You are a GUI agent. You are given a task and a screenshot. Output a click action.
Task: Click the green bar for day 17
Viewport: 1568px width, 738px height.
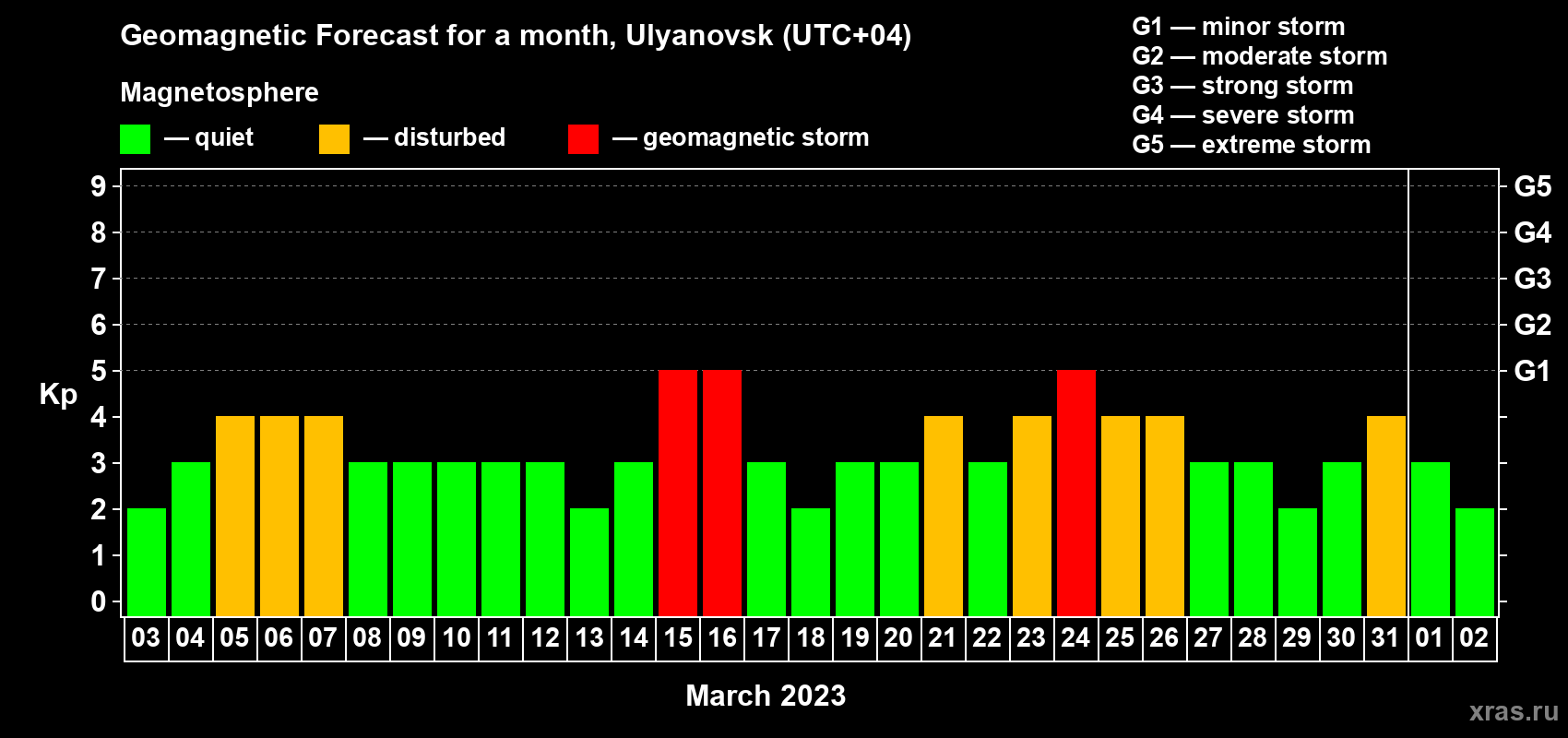coord(766,539)
